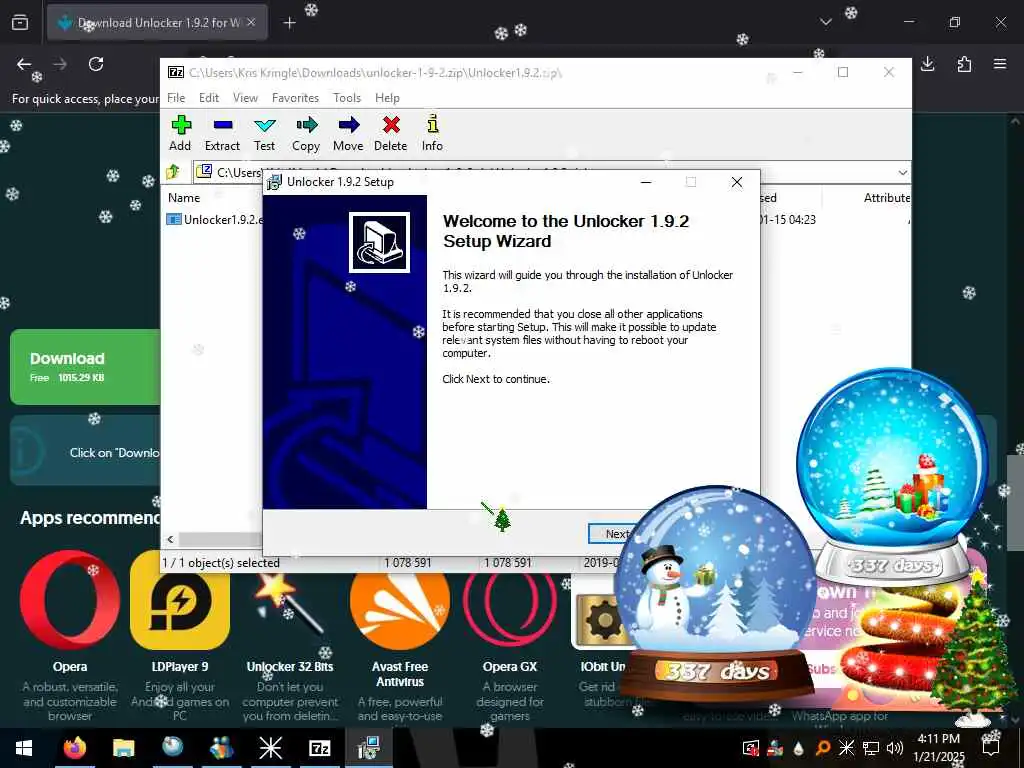Viewport: 1024px width, 768px height.
Task: Switch to Unlocker setup on the taskbar
Action: 368,748
